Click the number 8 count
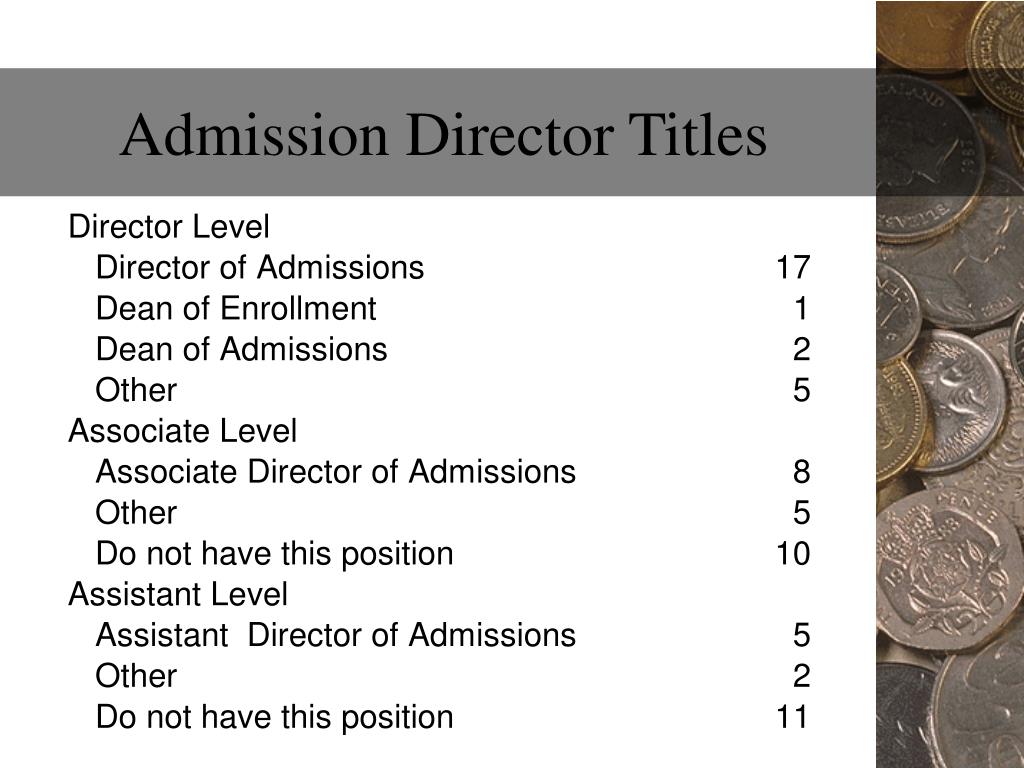This screenshot has width=1024, height=768. (801, 472)
